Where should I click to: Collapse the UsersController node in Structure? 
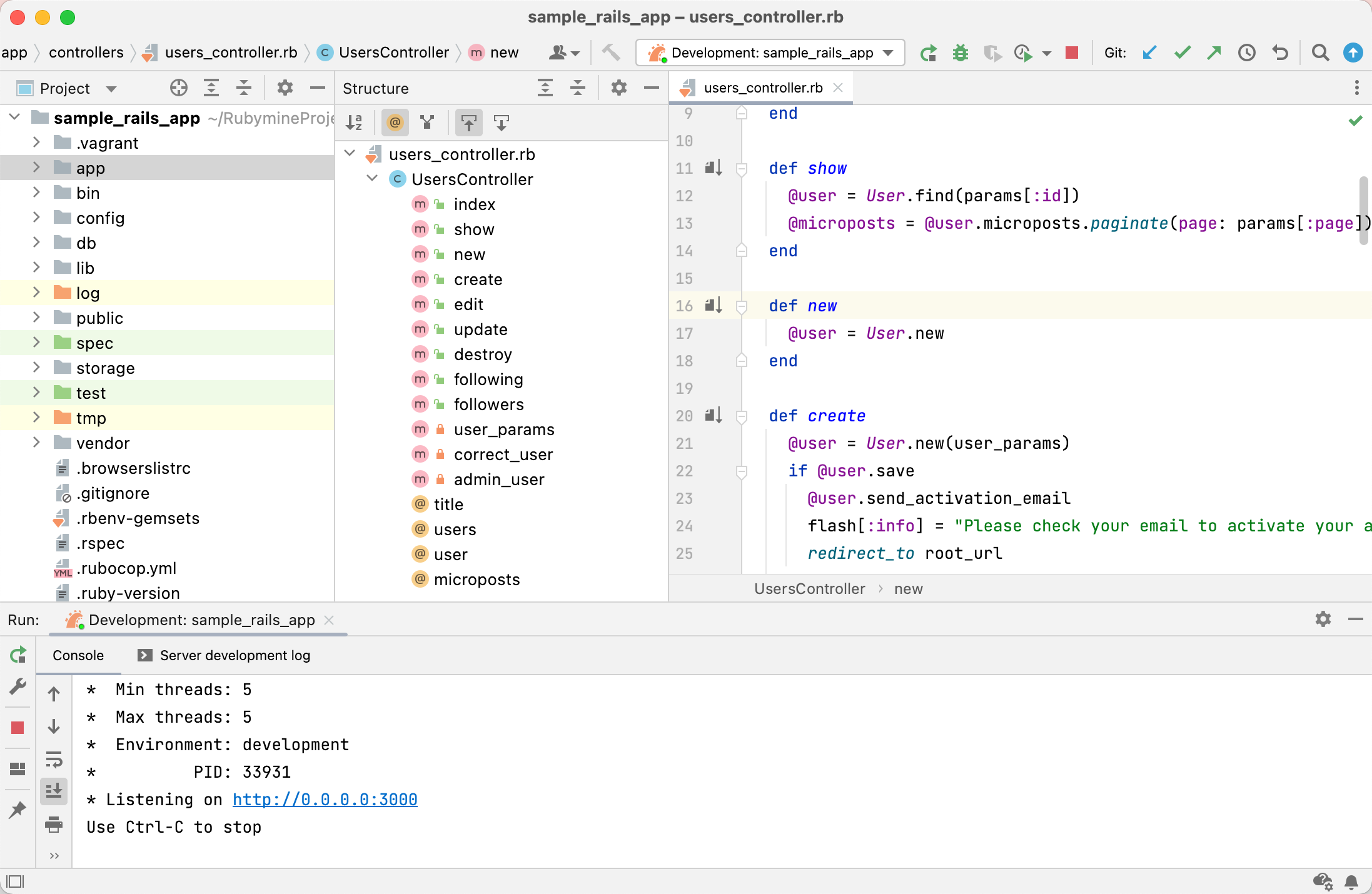tap(372, 179)
